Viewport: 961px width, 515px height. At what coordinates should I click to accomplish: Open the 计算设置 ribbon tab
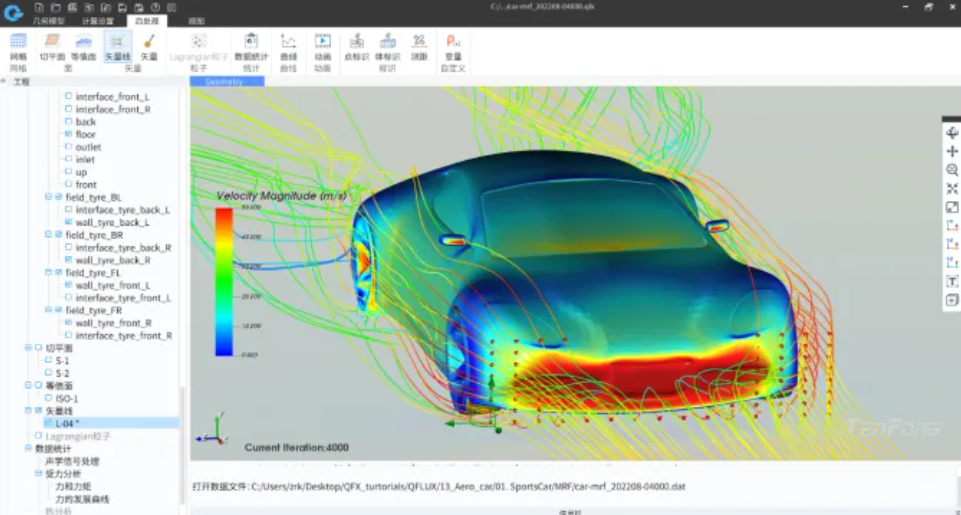coord(98,20)
